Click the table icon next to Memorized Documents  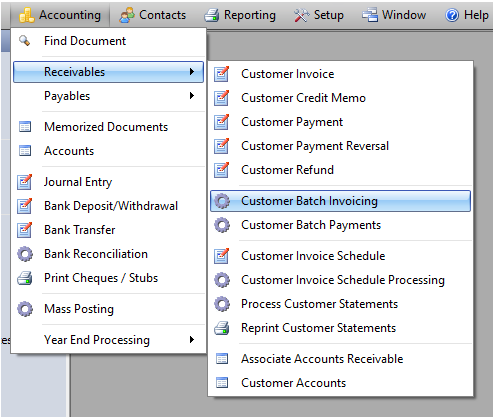click(25, 127)
